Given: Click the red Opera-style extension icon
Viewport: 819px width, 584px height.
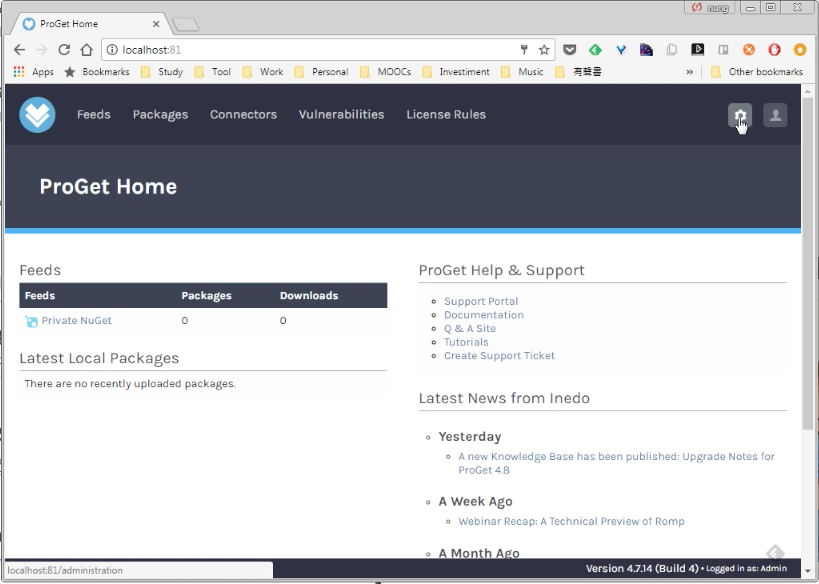Looking at the screenshot, I should click(x=774, y=50).
